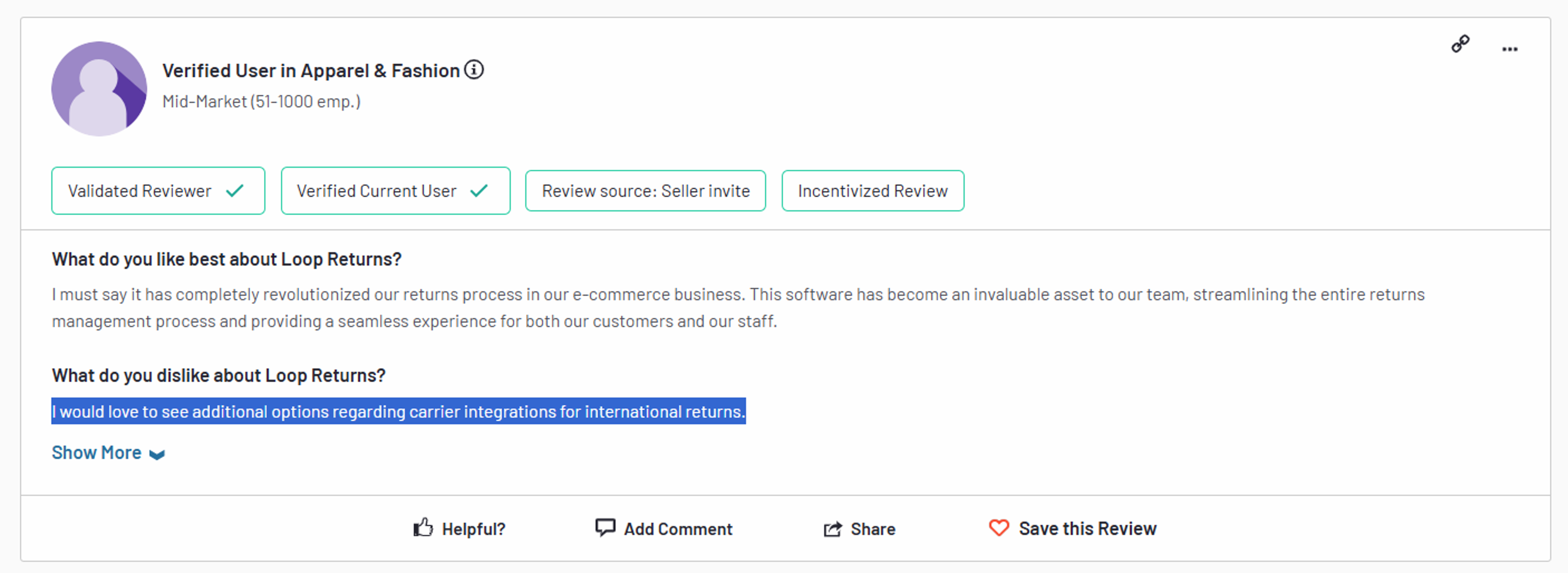Click the Helpful? label text
The width and height of the screenshot is (1568, 573).
pyautogui.click(x=474, y=529)
